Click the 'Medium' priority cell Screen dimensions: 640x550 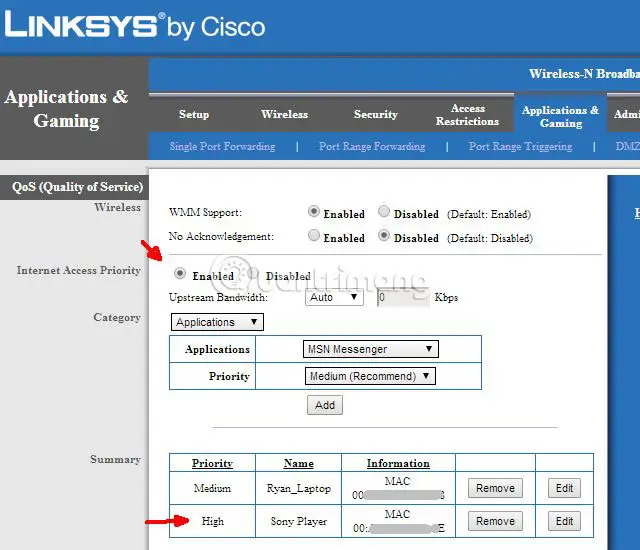pos(212,488)
